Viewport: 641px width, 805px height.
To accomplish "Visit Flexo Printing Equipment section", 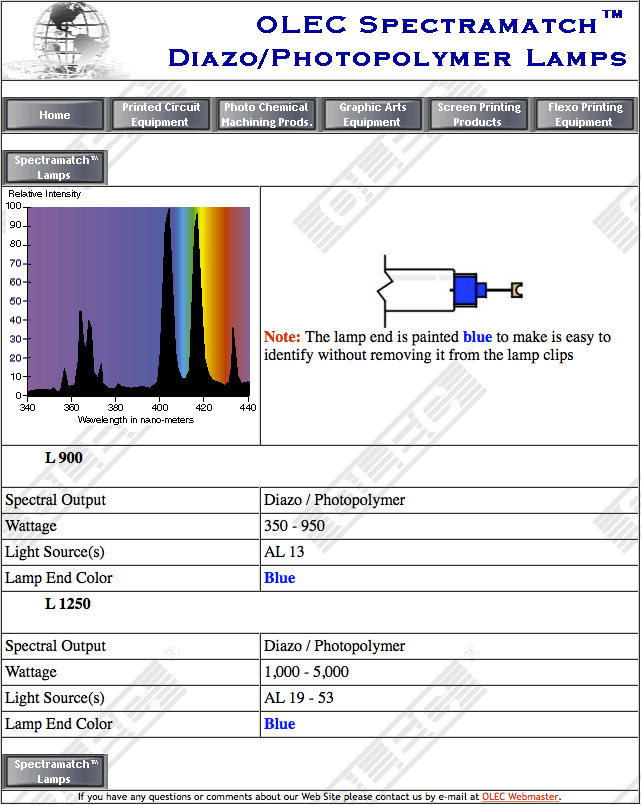I will [x=585, y=115].
